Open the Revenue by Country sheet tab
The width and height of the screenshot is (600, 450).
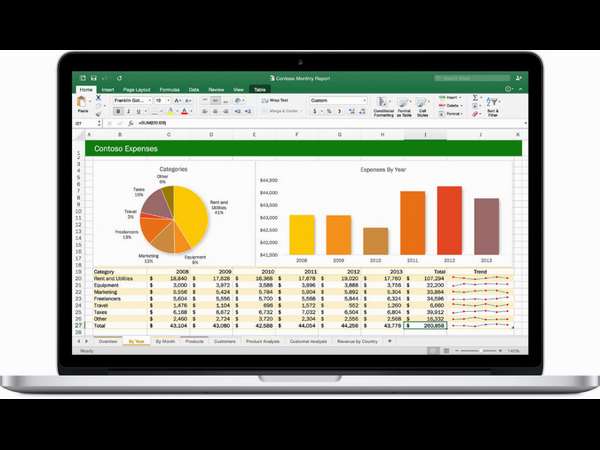pos(356,342)
